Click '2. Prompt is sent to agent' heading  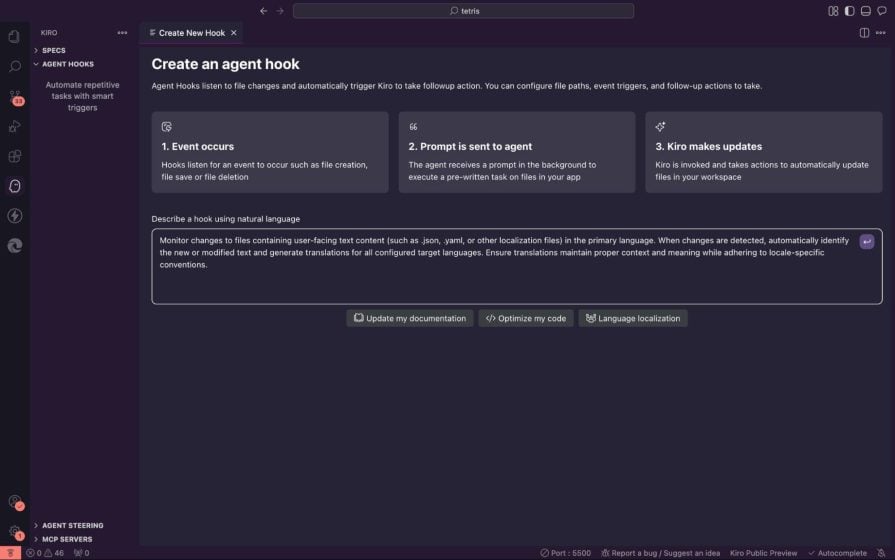pyautogui.click(x=470, y=146)
